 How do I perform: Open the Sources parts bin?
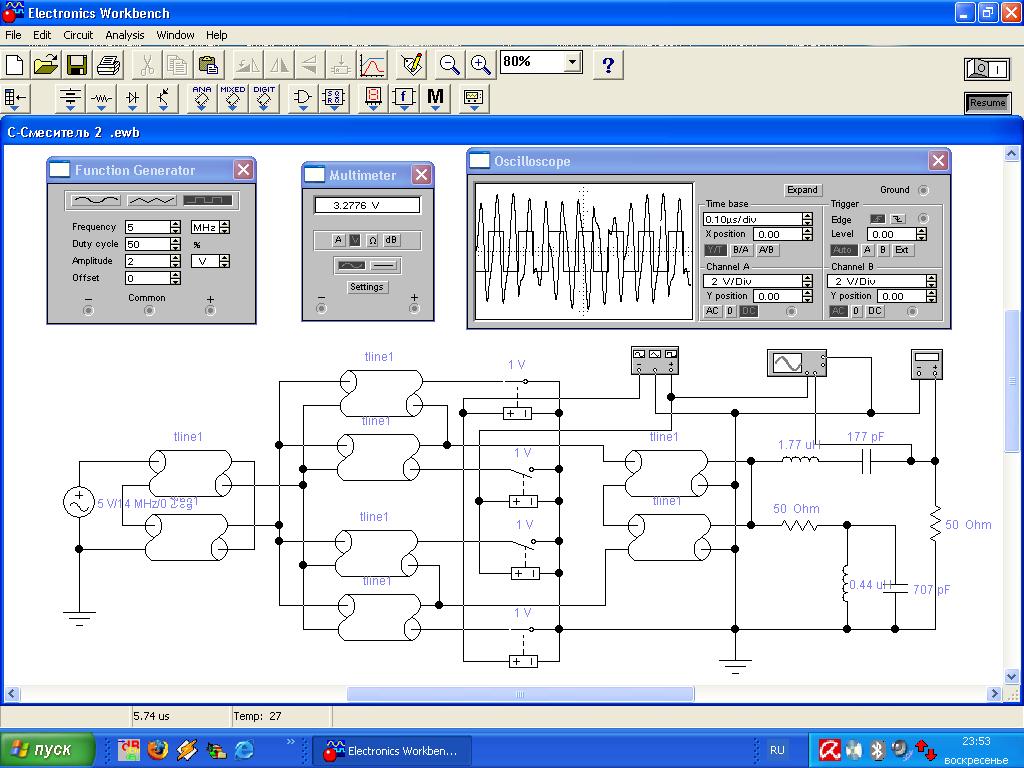click(x=70, y=98)
